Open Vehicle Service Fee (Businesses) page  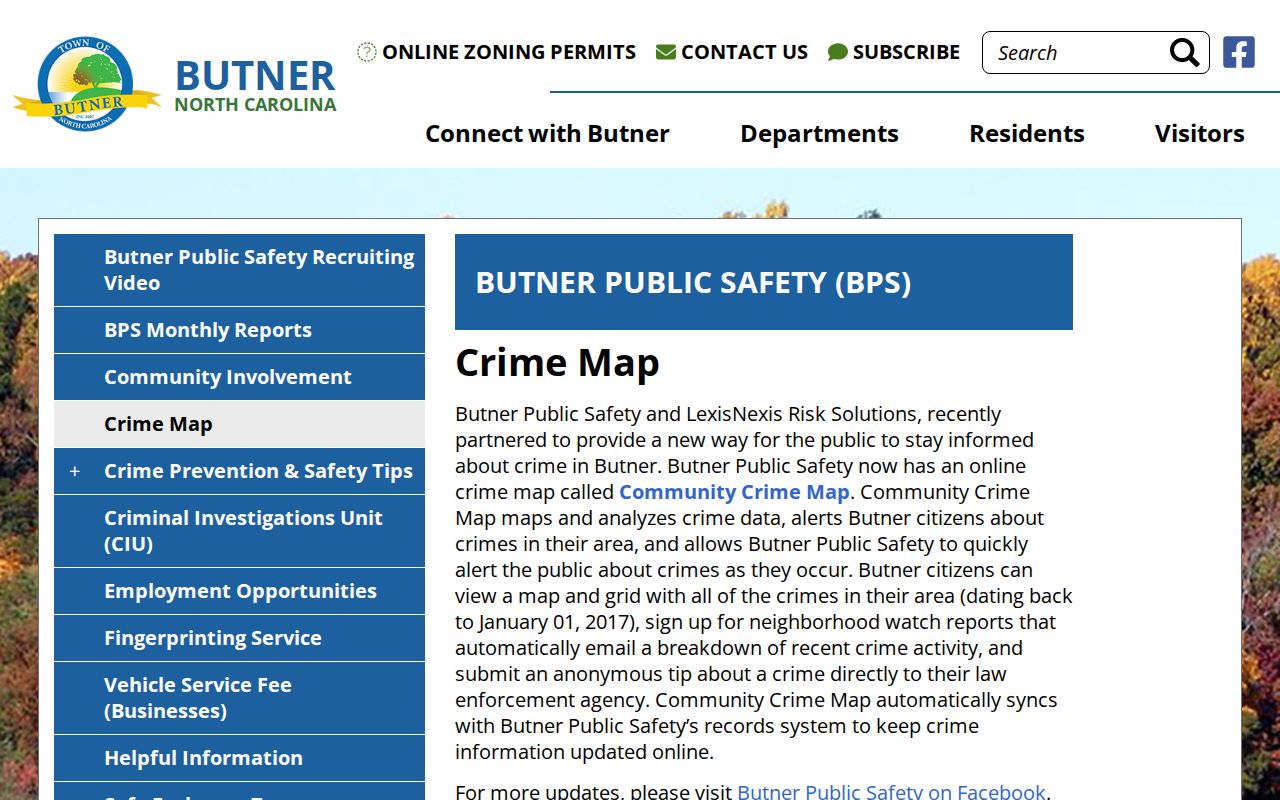coord(240,698)
